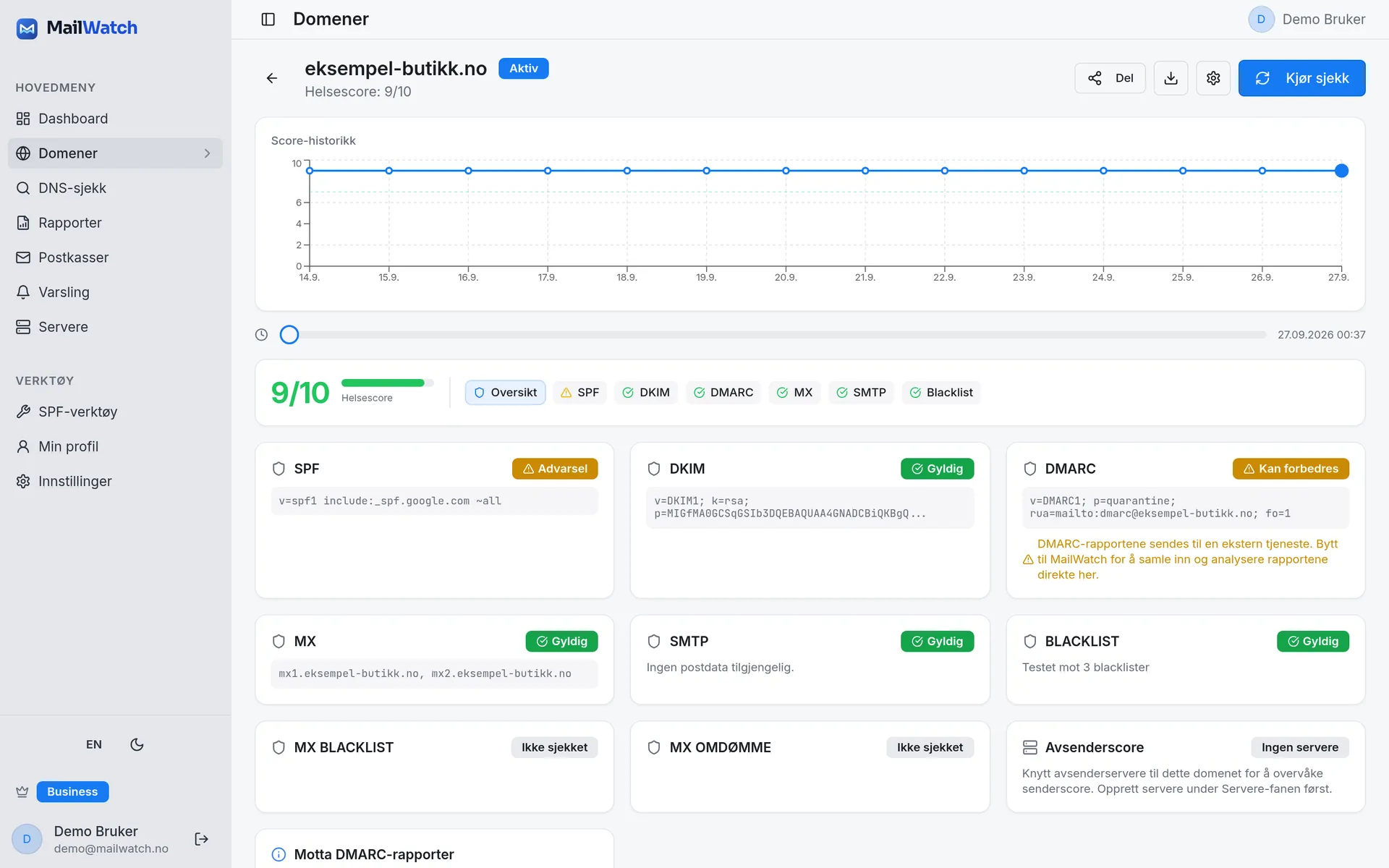This screenshot has height=868, width=1389.
Task: Run check with Kjør sjekk
Action: [x=1301, y=78]
